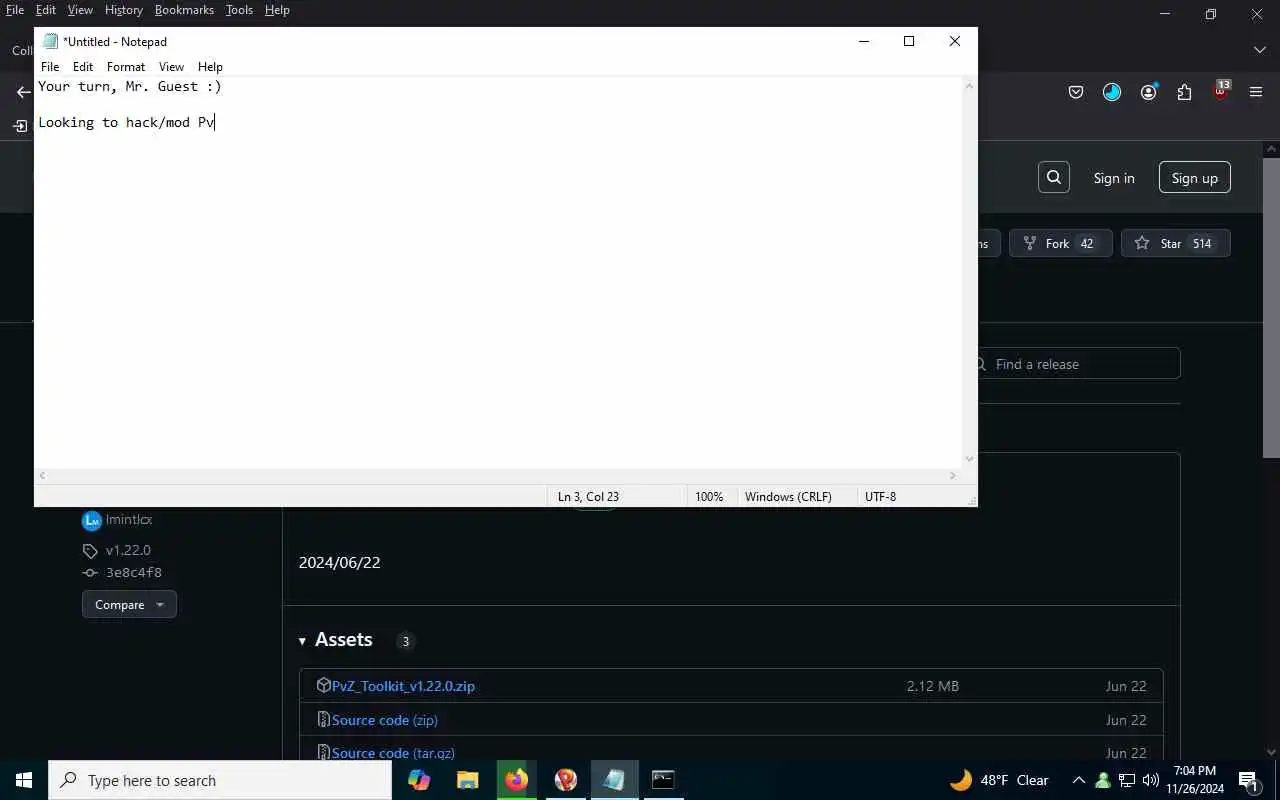Viewport: 1280px width, 800px height.
Task: Click the page scrollbar down arrow in Firefox
Action: tap(1271, 751)
